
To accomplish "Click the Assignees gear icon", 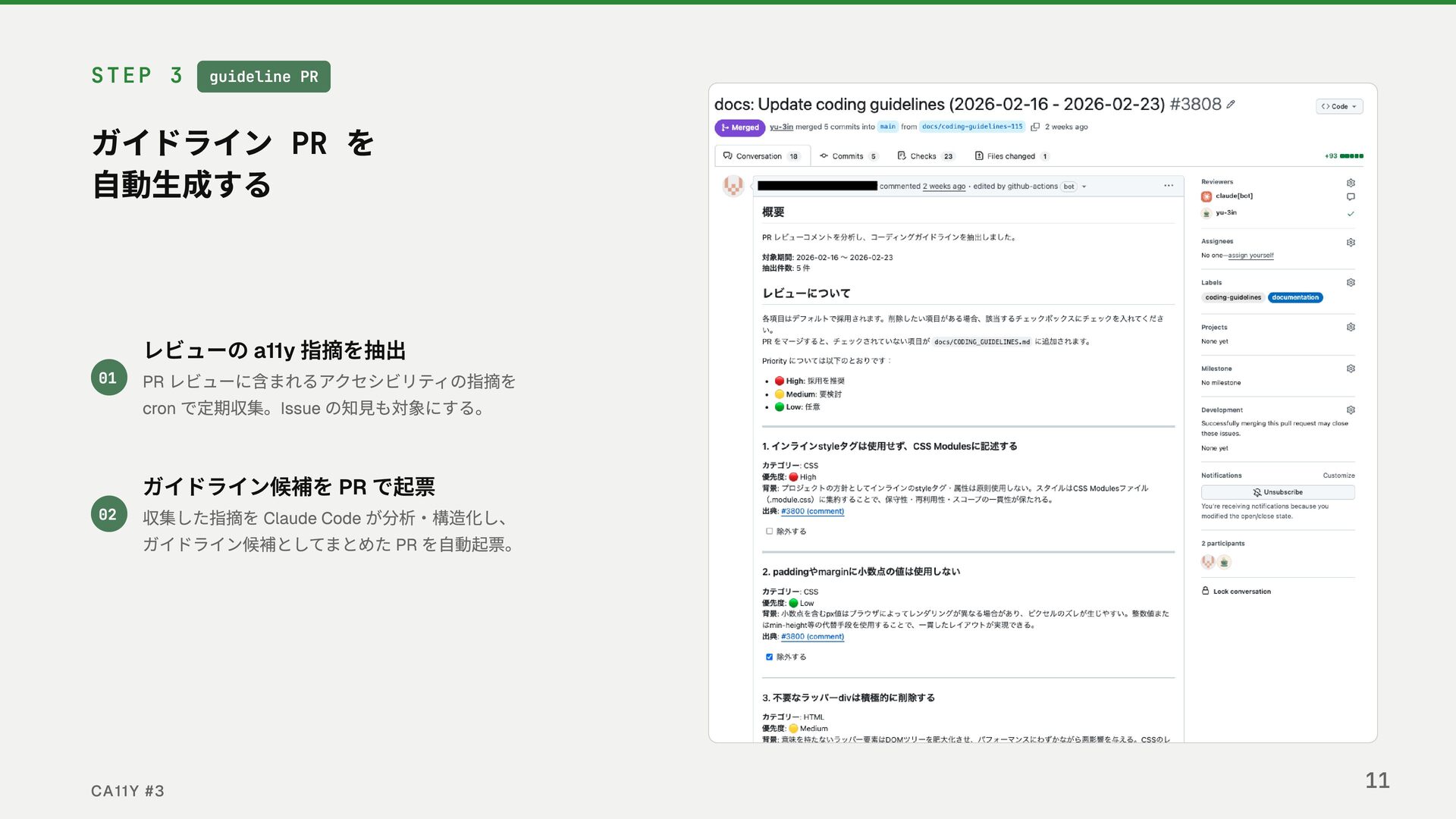I will click(1351, 243).
